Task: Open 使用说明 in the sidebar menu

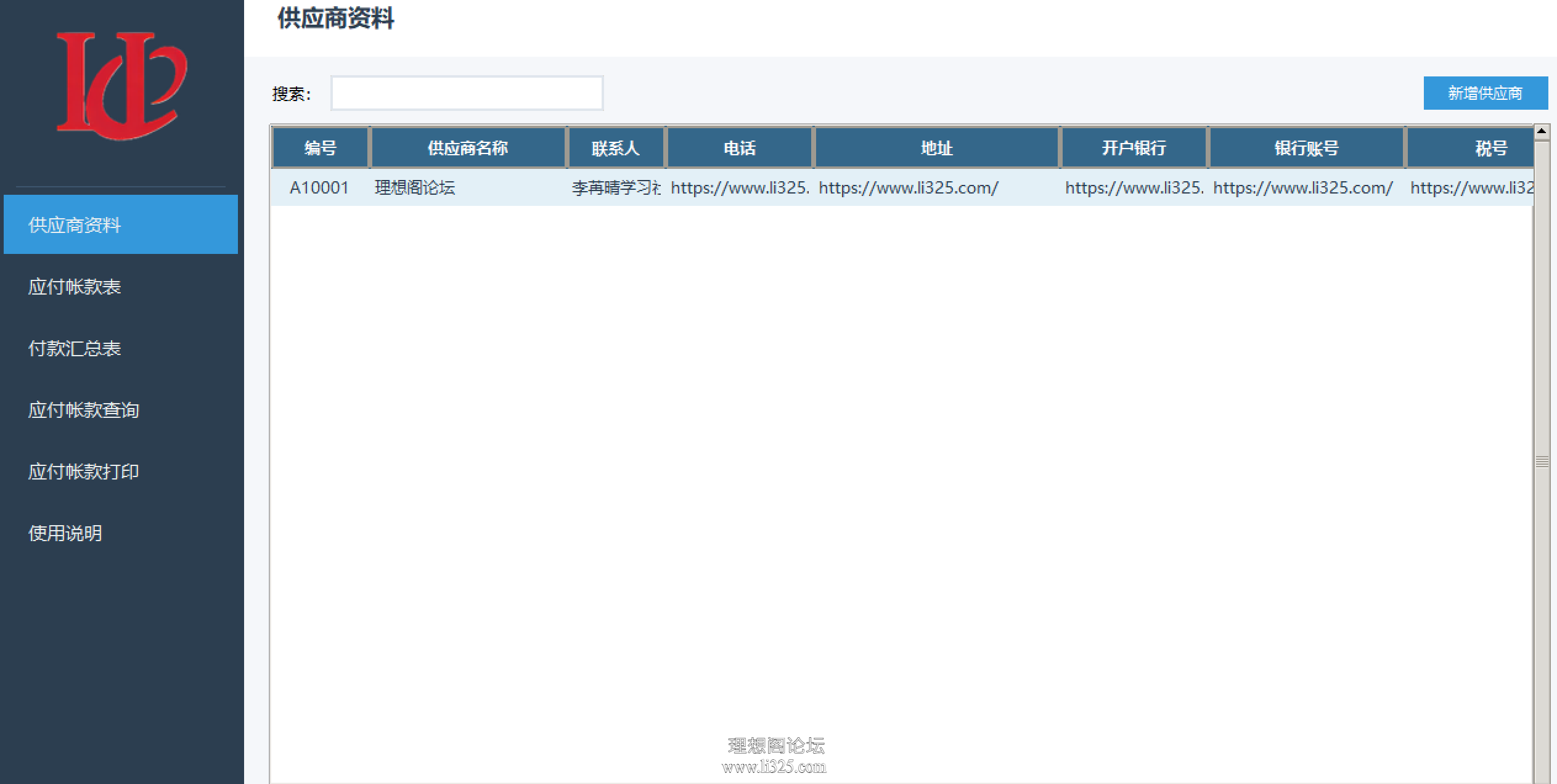Action: coord(65,533)
